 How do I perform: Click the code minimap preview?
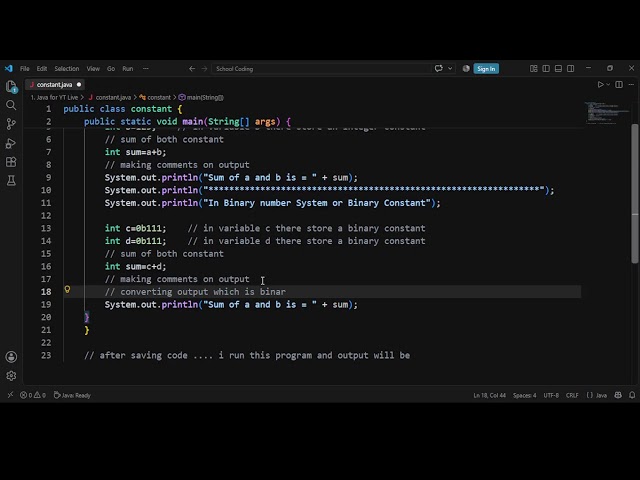tap(607, 112)
